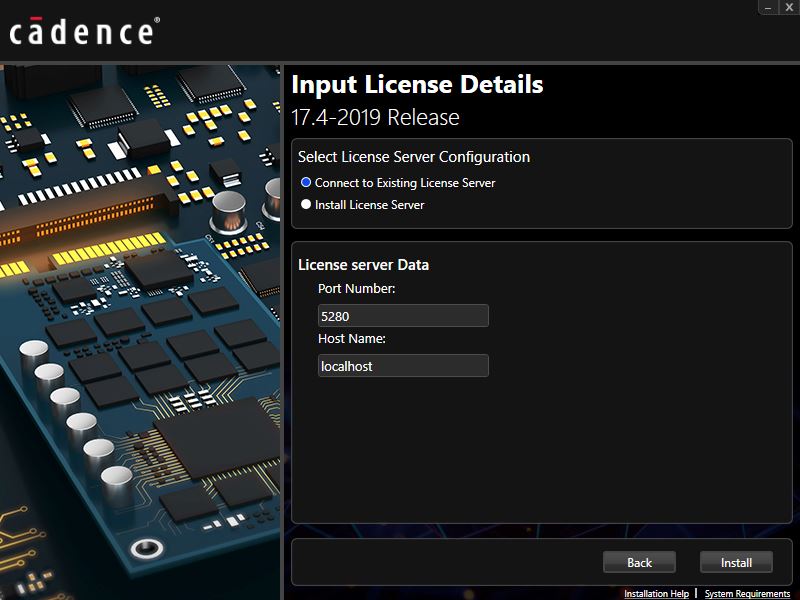Minimize the Cadence installer window

pyautogui.click(x=768, y=7)
